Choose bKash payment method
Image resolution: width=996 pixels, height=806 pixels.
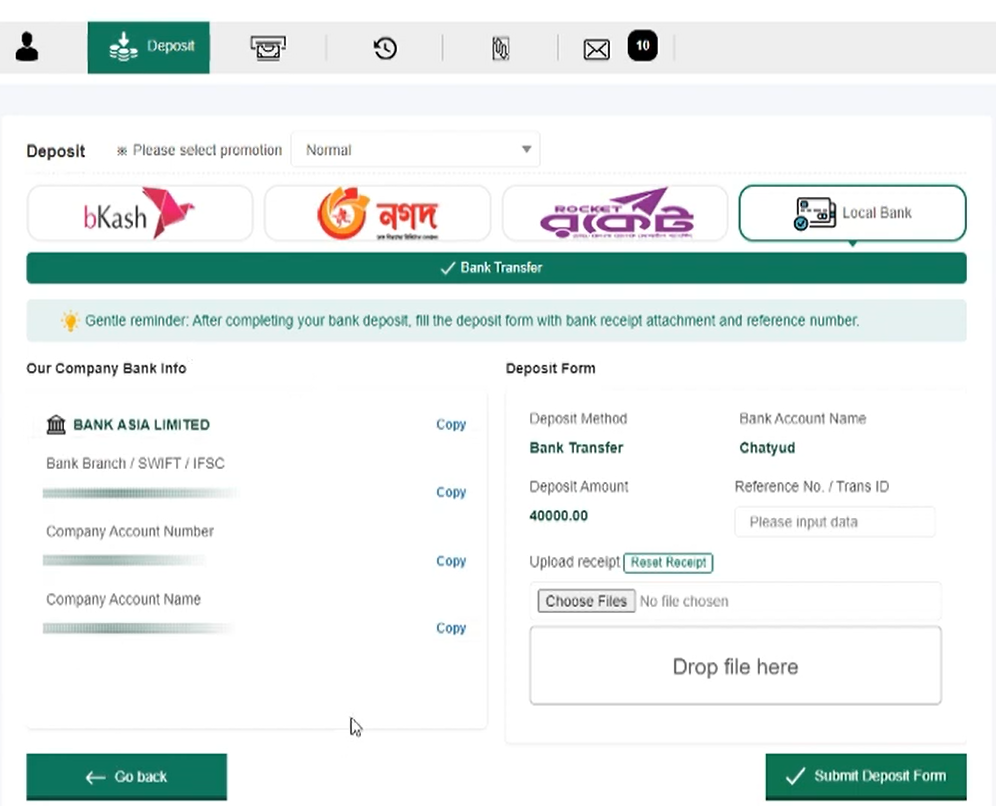pos(140,213)
